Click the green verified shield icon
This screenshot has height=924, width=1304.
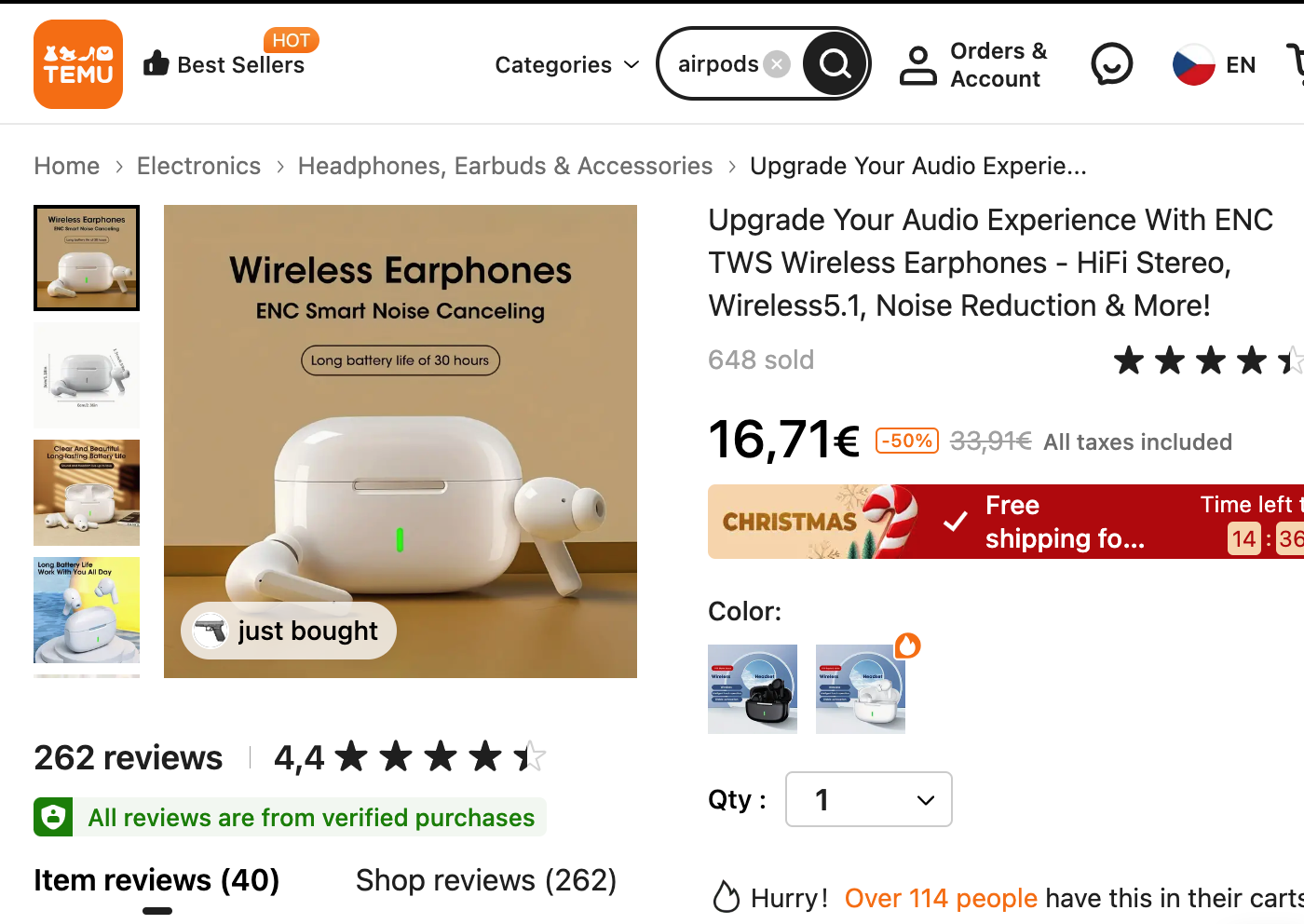[x=53, y=817]
